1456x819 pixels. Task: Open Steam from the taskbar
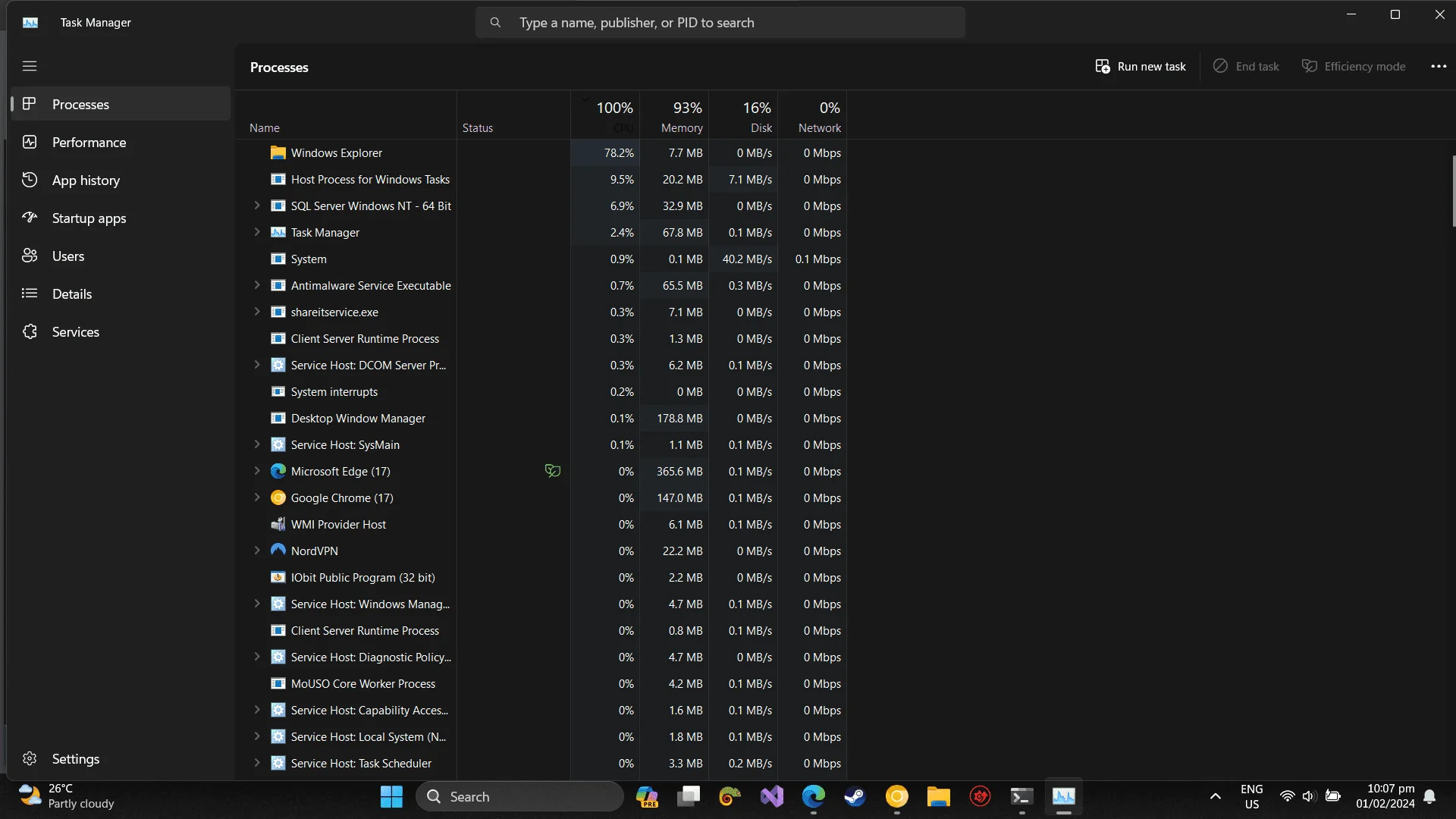[855, 797]
